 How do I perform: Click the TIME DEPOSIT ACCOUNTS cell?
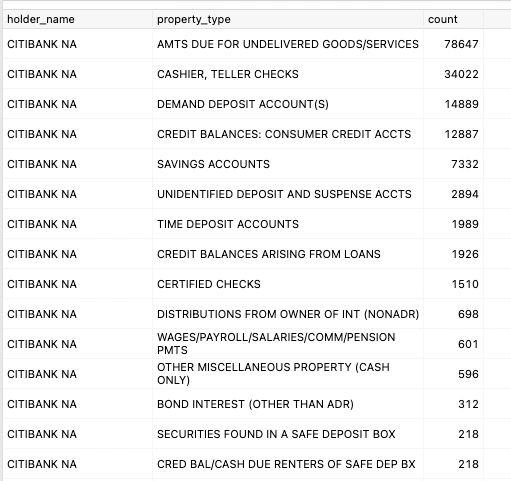(x=288, y=224)
